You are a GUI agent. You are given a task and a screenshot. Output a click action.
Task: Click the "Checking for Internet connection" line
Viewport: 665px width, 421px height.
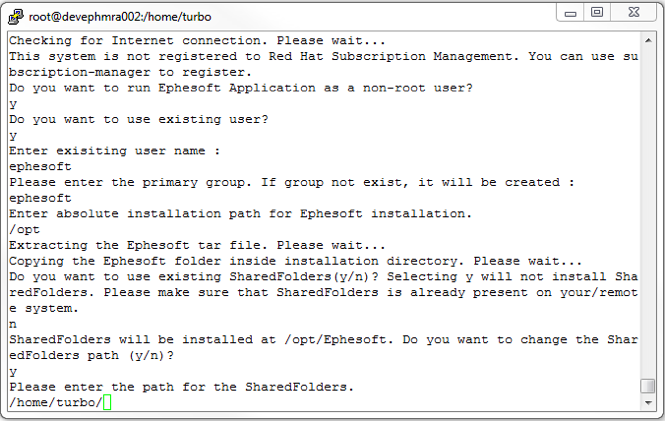pos(196,40)
